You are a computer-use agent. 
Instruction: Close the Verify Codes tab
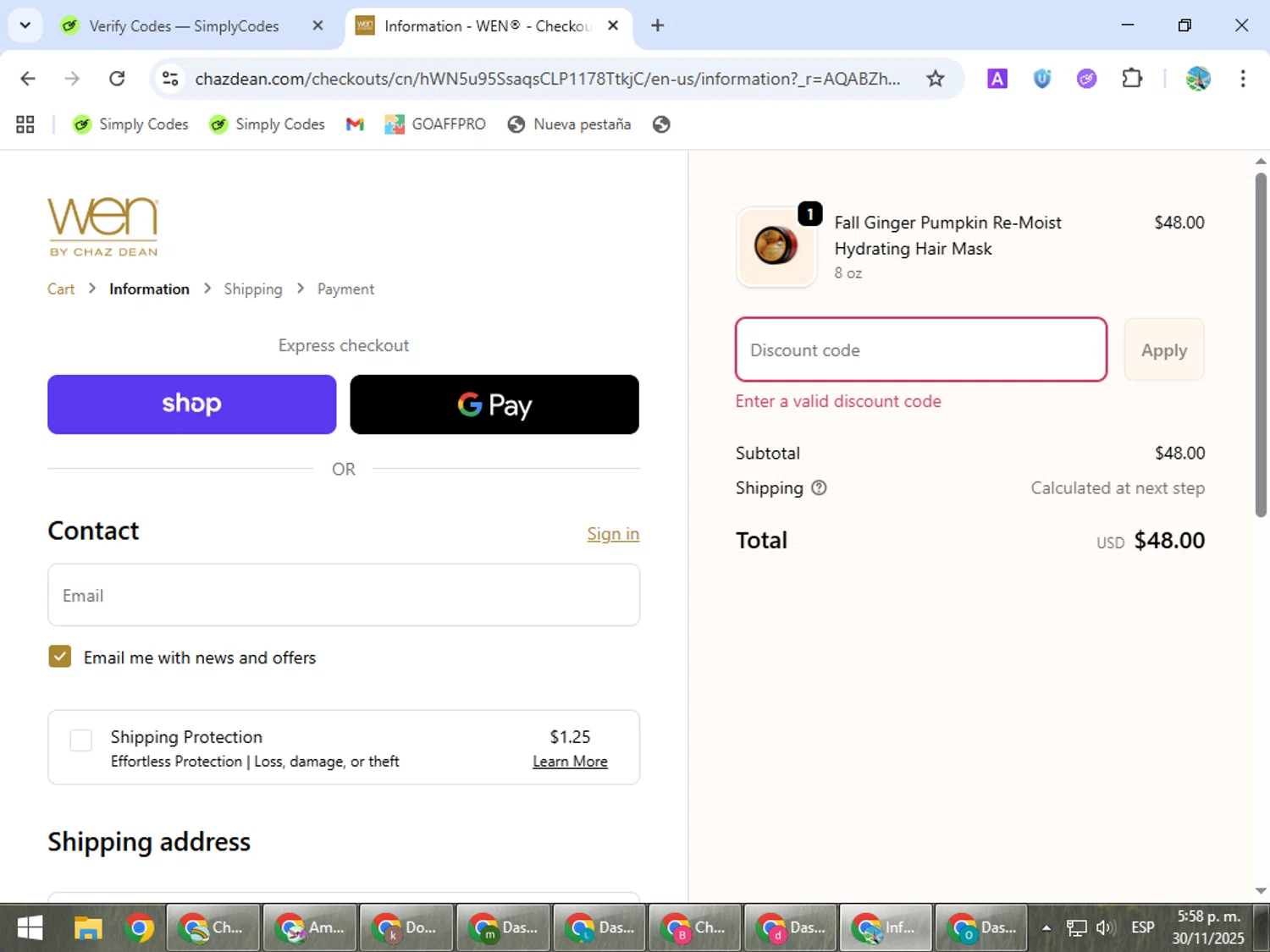point(317,25)
